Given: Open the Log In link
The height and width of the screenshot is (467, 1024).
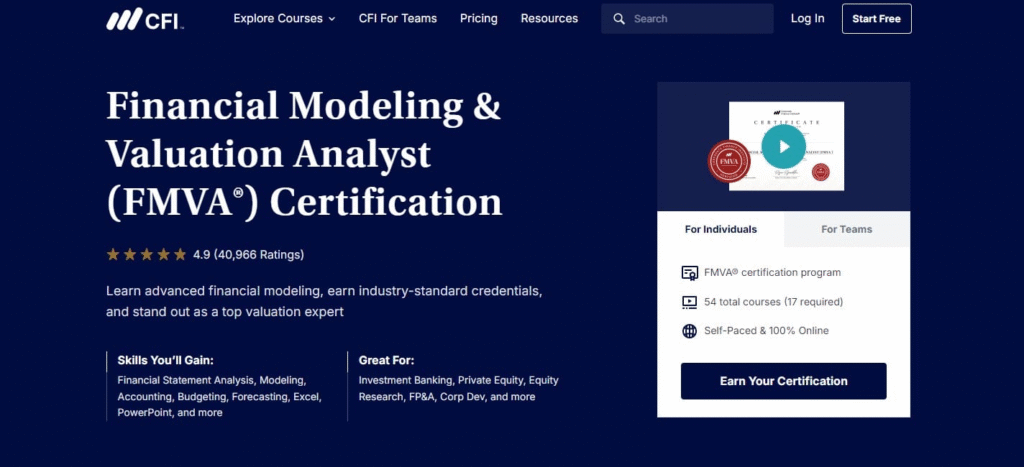Looking at the screenshot, I should pos(808,18).
